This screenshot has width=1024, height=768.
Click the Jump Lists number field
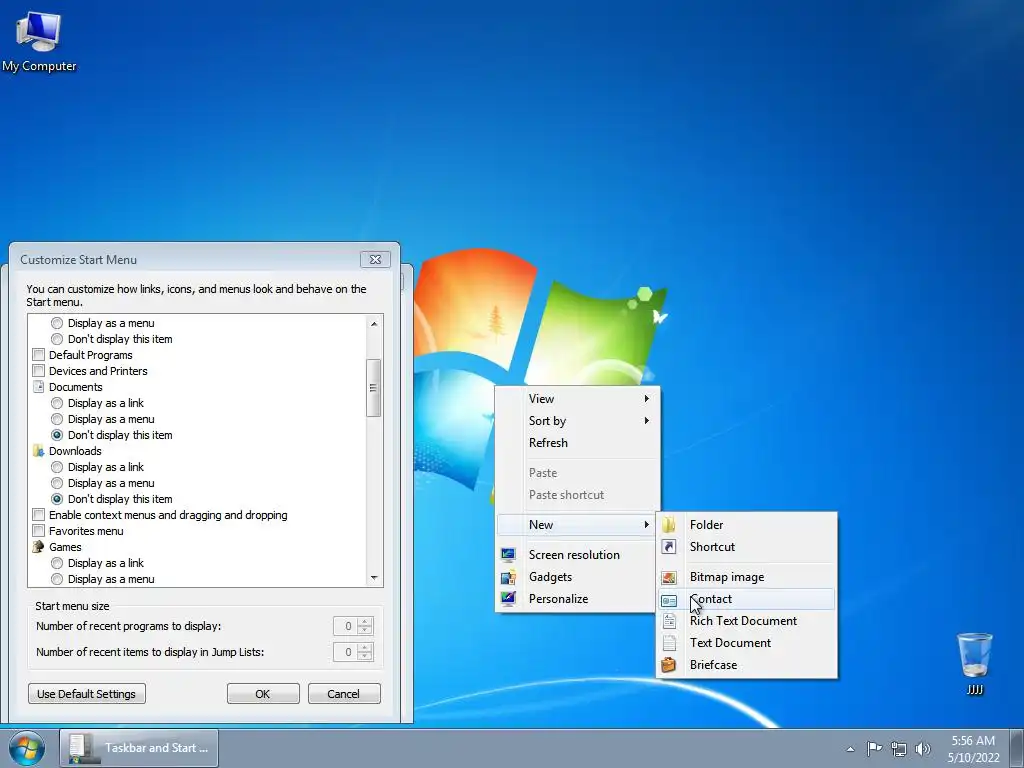point(345,652)
